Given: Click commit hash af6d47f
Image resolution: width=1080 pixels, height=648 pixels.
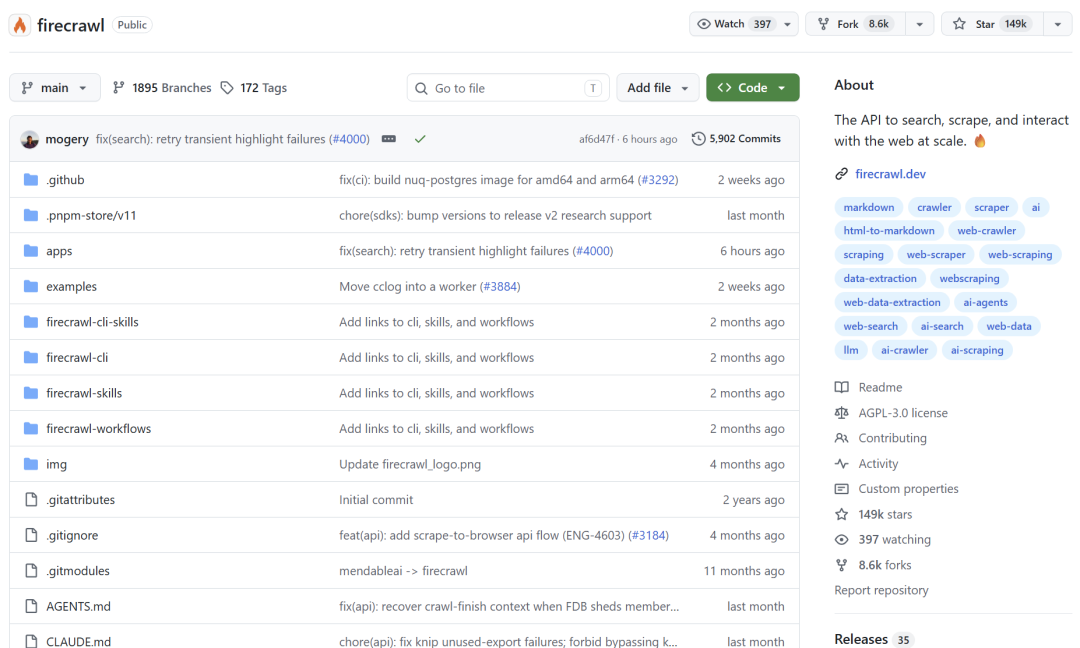Looking at the screenshot, I should coord(596,139).
